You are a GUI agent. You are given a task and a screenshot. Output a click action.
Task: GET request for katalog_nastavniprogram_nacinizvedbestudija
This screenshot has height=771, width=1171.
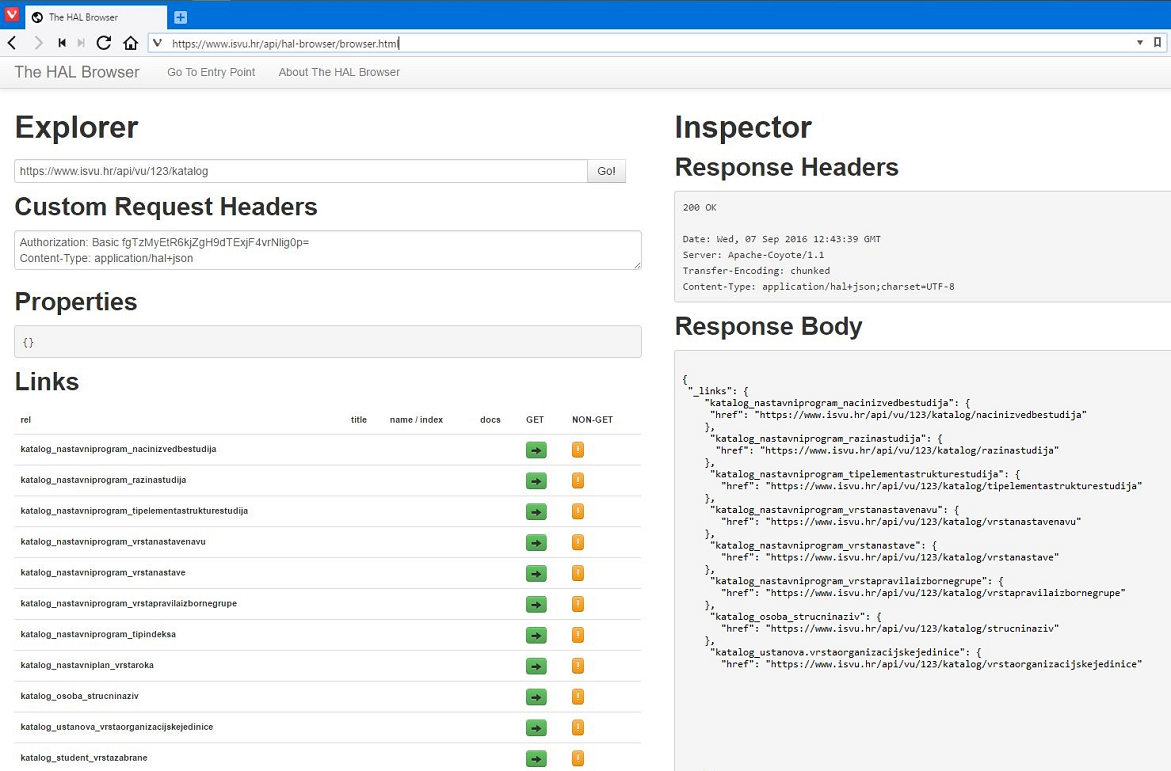coord(536,450)
